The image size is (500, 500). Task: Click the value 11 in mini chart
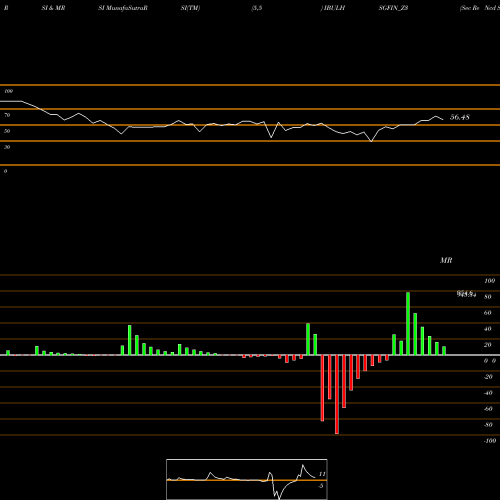pyautogui.click(x=322, y=474)
